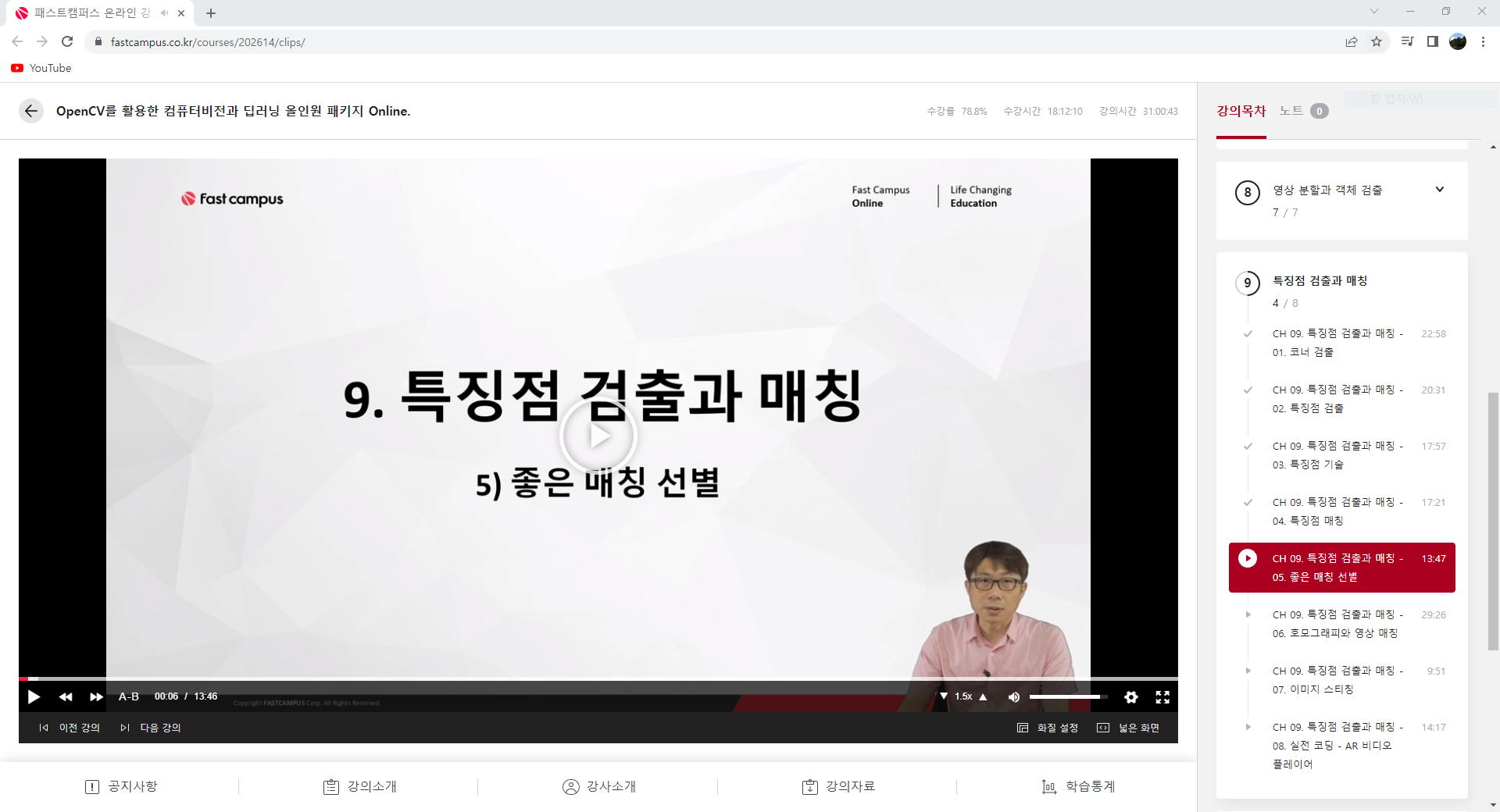The image size is (1500, 812).
Task: Open the 강의자료 materials section
Action: [838, 786]
